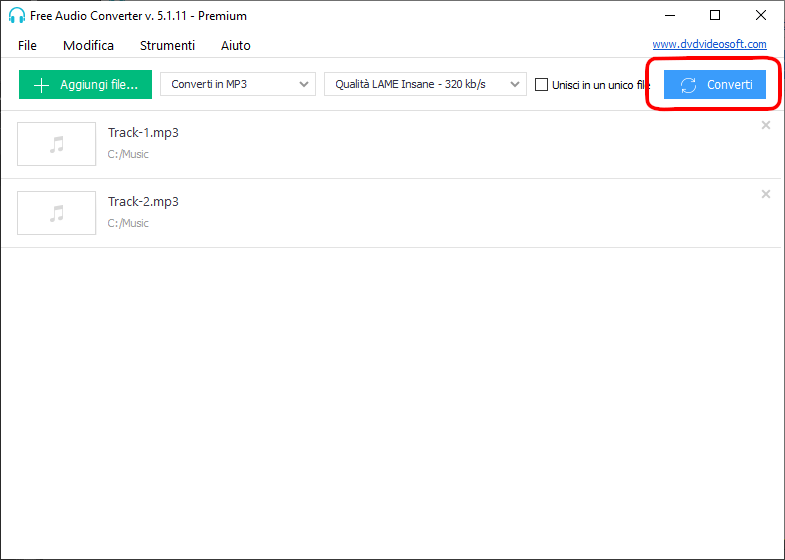
Task: Select the Track-1.mp3 file name
Action: pyautogui.click(x=143, y=133)
